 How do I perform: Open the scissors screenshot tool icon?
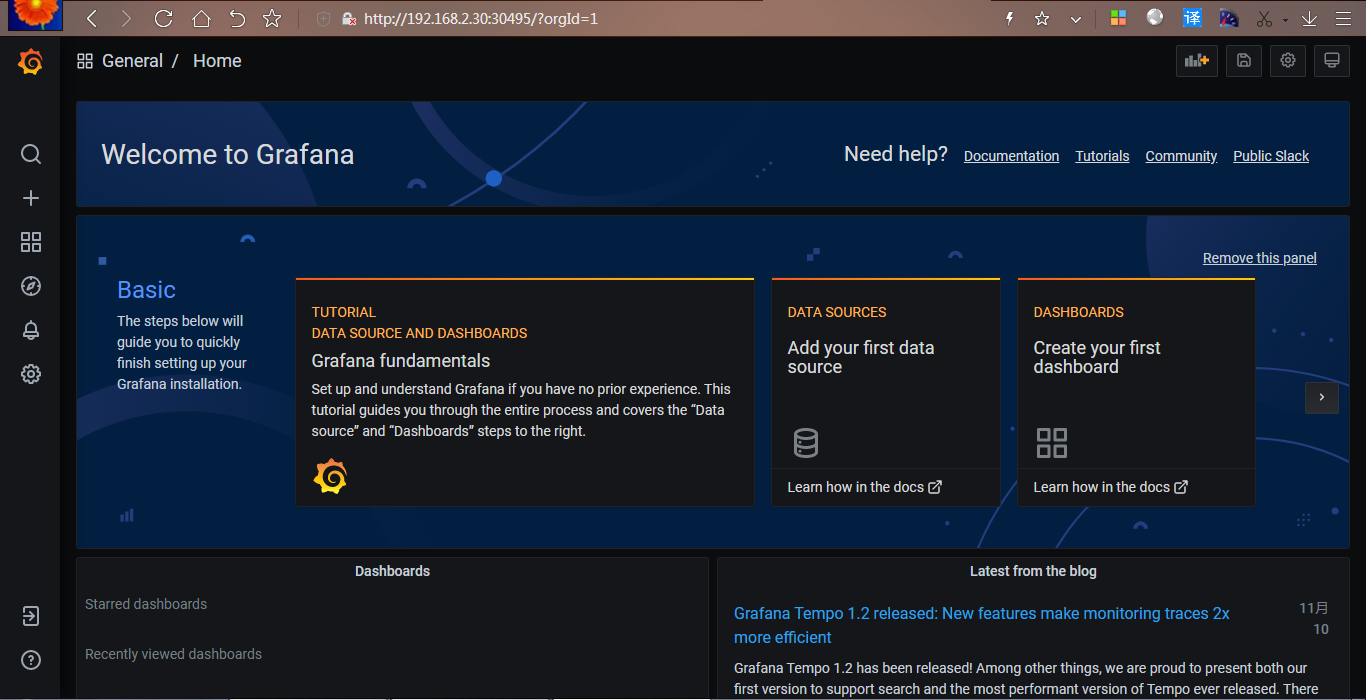click(x=1264, y=18)
